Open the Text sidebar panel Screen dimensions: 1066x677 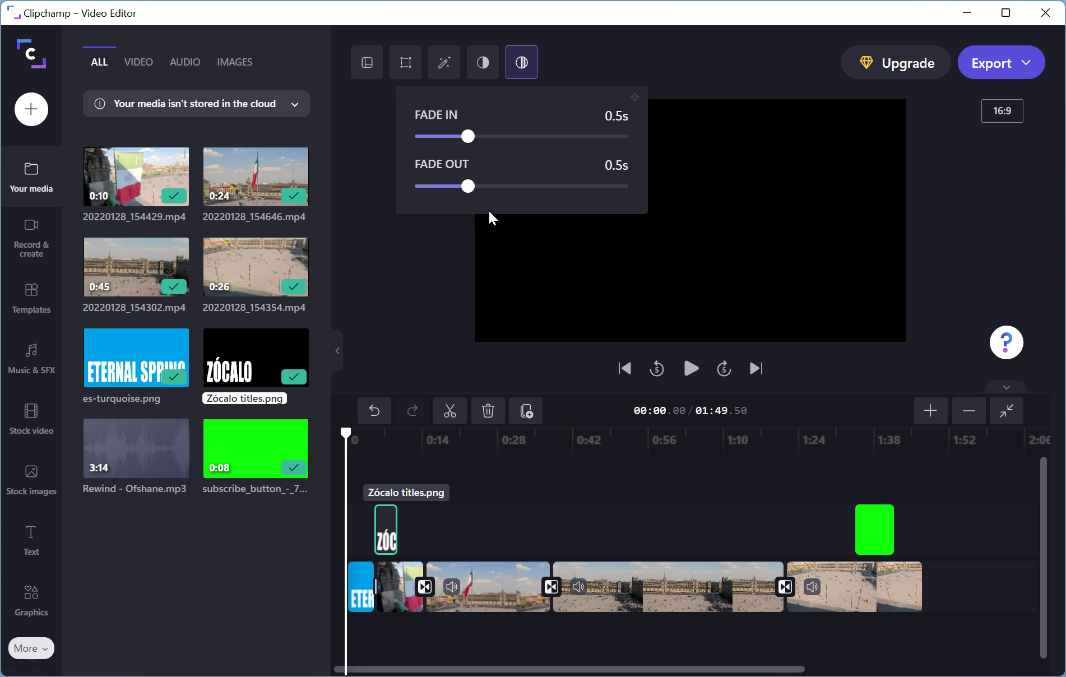(x=31, y=539)
